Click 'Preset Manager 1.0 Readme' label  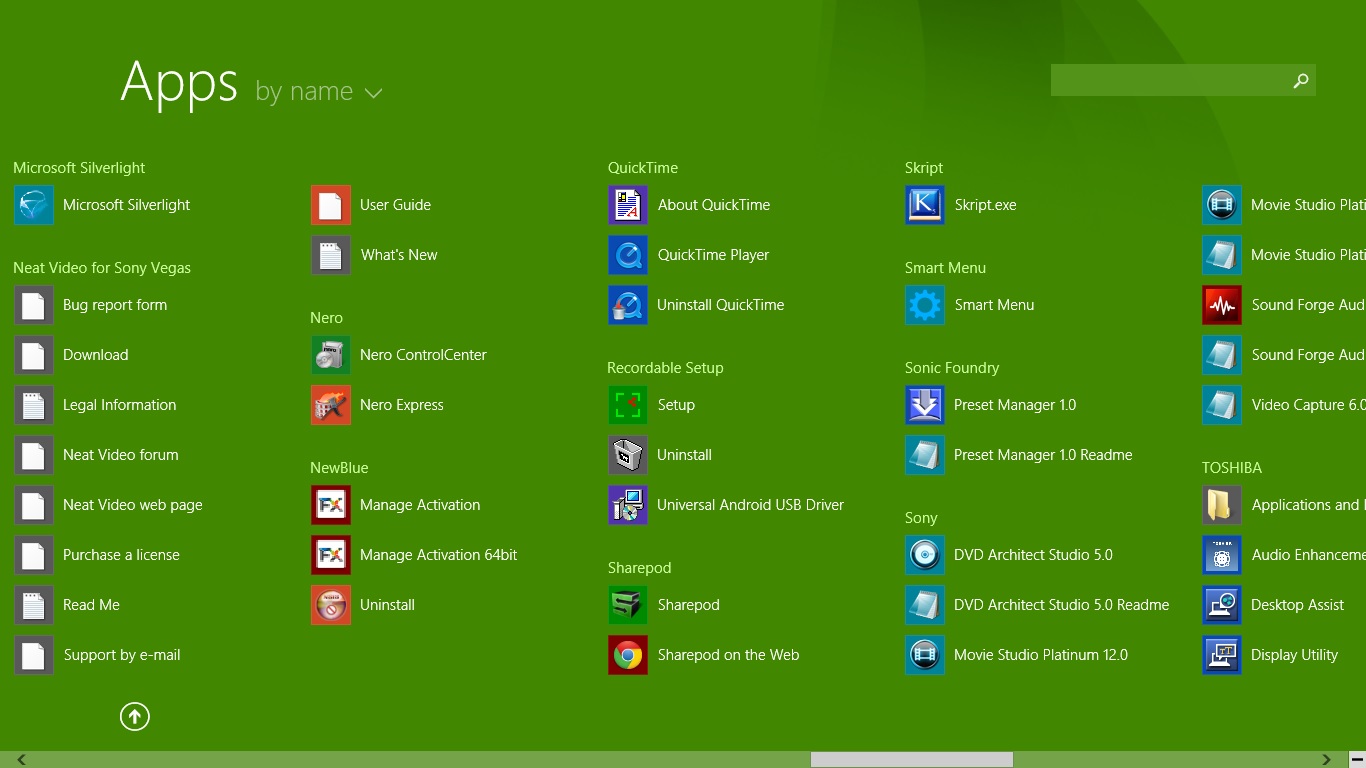(x=1043, y=455)
